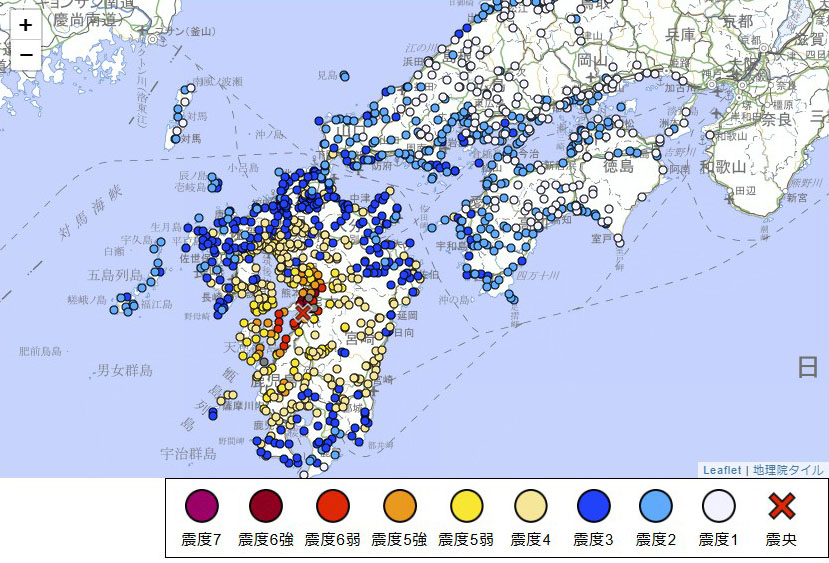Click the yellow 震度5弱 legend swatch
The image size is (829, 563).
[467, 506]
